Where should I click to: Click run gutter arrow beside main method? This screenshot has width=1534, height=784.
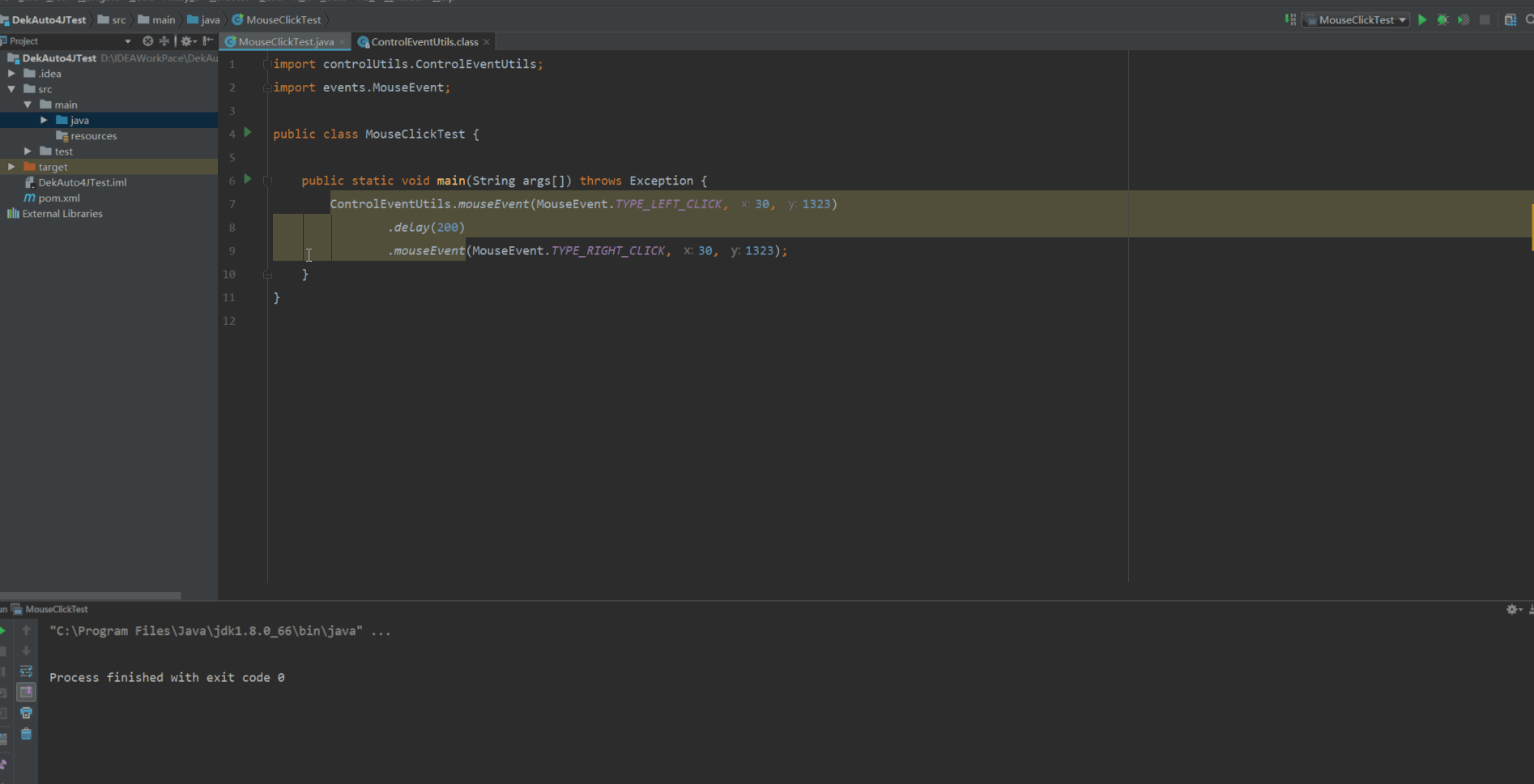pos(248,179)
